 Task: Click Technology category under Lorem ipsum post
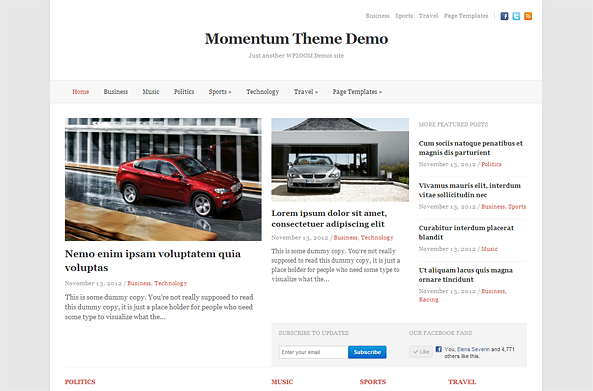pyautogui.click(x=377, y=237)
